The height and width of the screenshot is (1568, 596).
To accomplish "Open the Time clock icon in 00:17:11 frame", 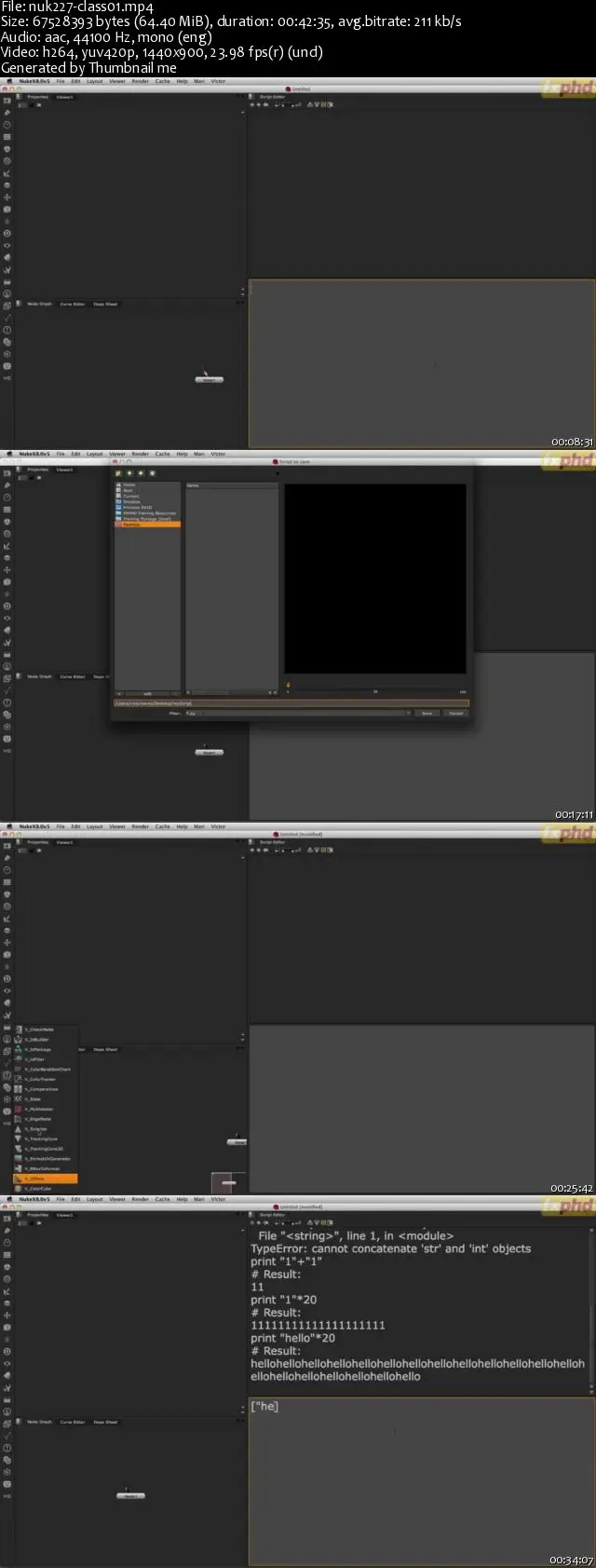I will (7, 498).
